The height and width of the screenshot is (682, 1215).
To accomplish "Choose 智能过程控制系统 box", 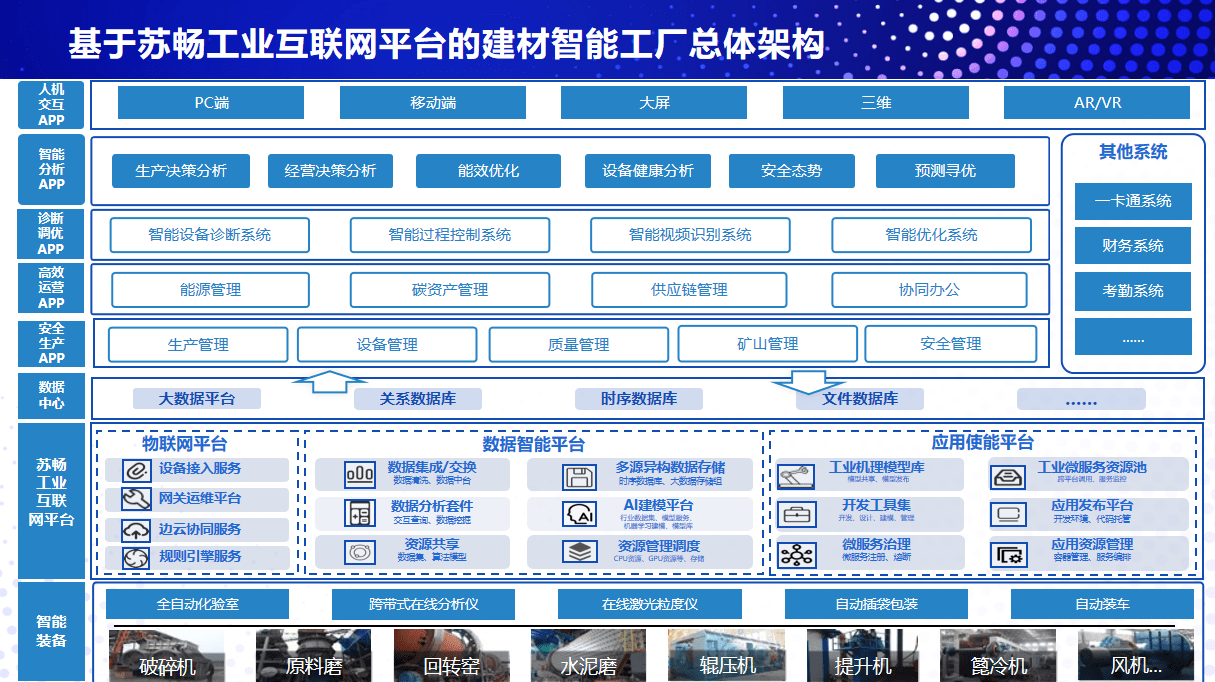I will (x=449, y=235).
